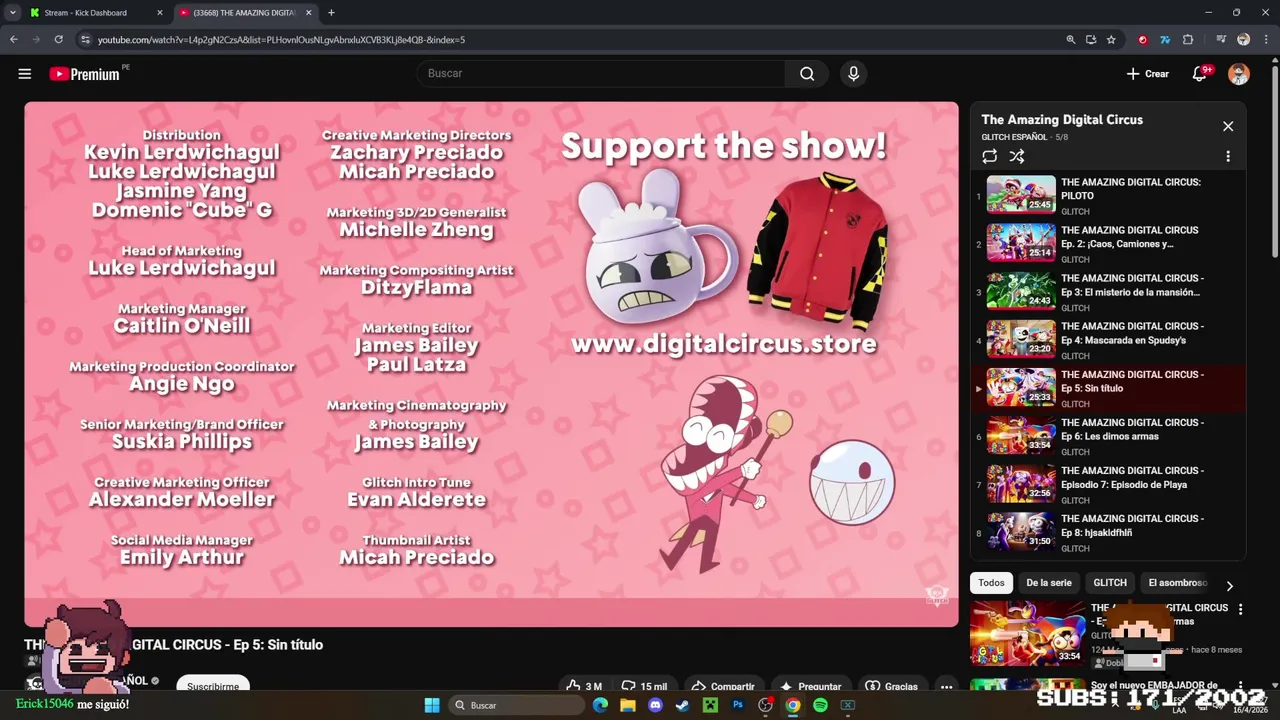The image size is (1280, 720).
Task: Reload the current page
Action: coord(59,40)
